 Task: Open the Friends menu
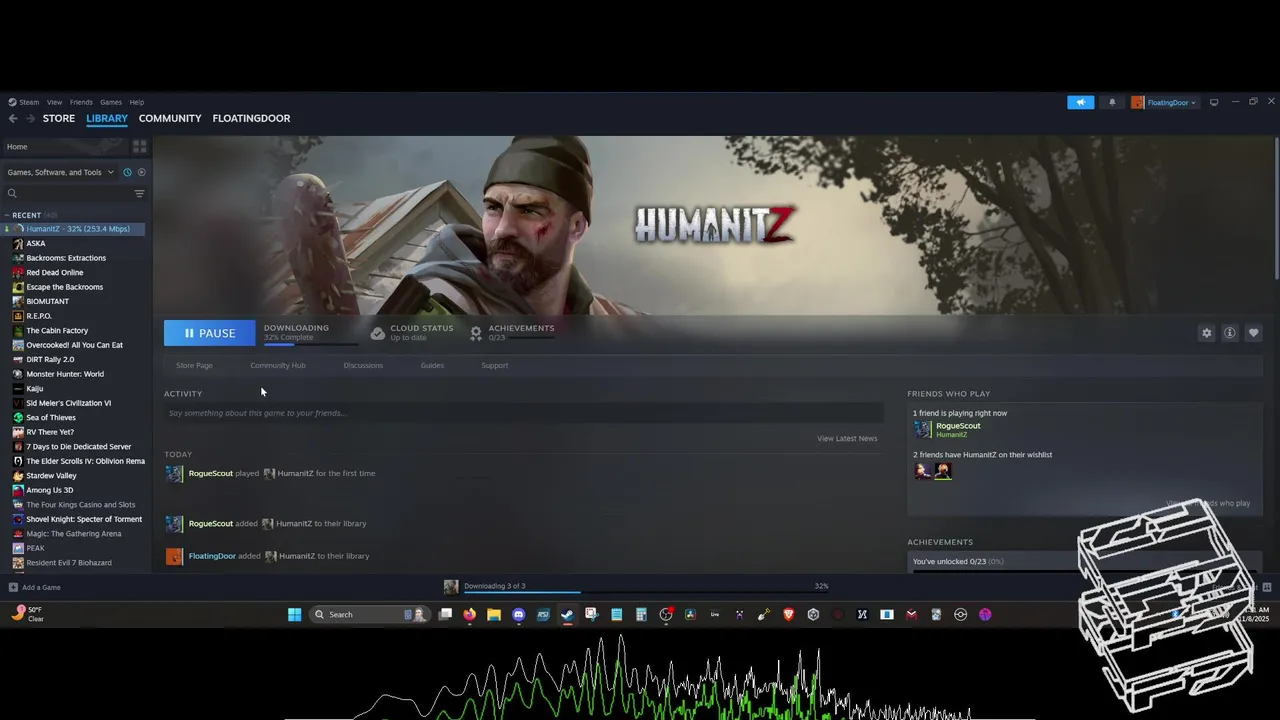81,102
